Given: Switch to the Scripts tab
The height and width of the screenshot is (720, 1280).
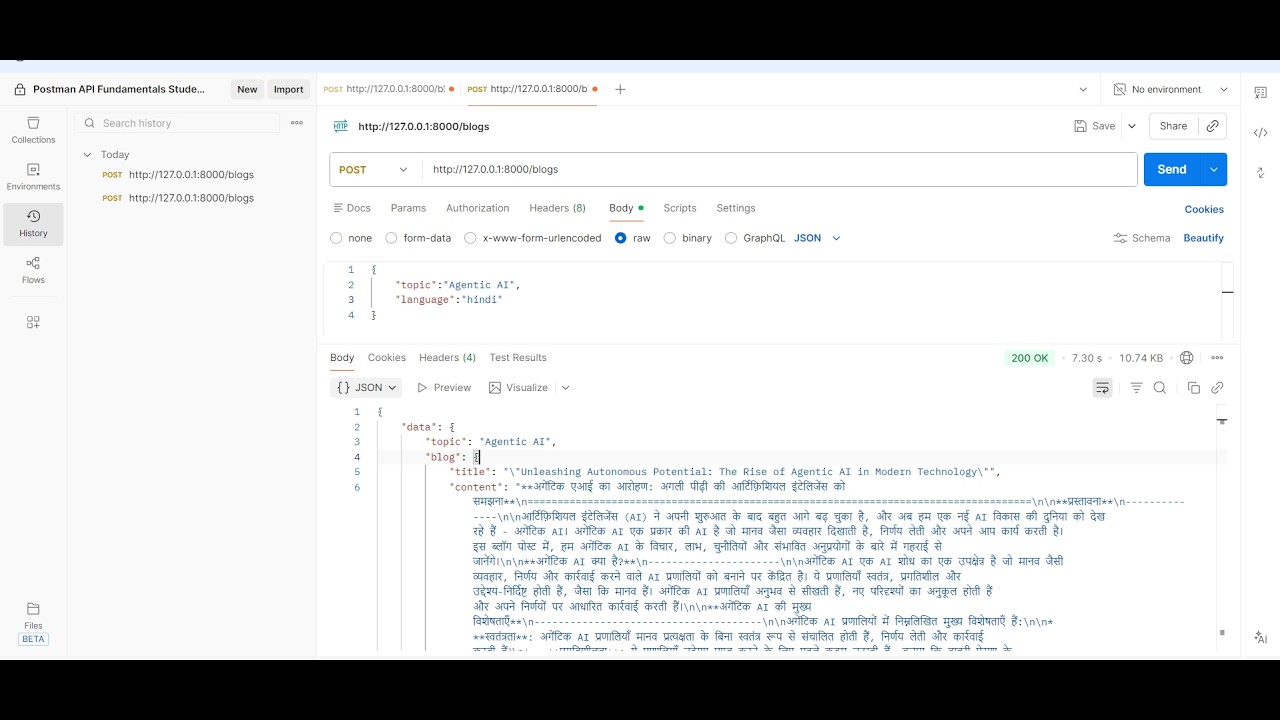Looking at the screenshot, I should coord(679,208).
